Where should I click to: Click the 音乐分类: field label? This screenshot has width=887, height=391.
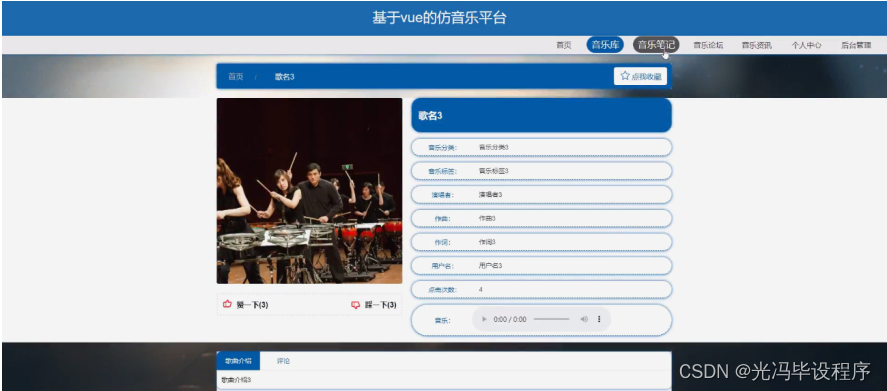[x=442, y=148]
